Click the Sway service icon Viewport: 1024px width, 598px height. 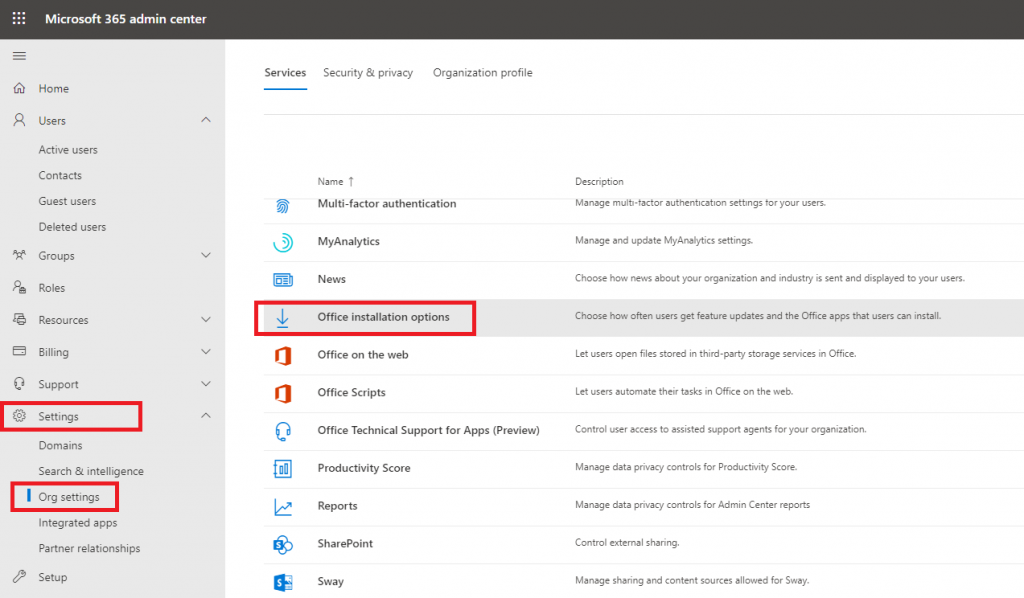coord(283,582)
